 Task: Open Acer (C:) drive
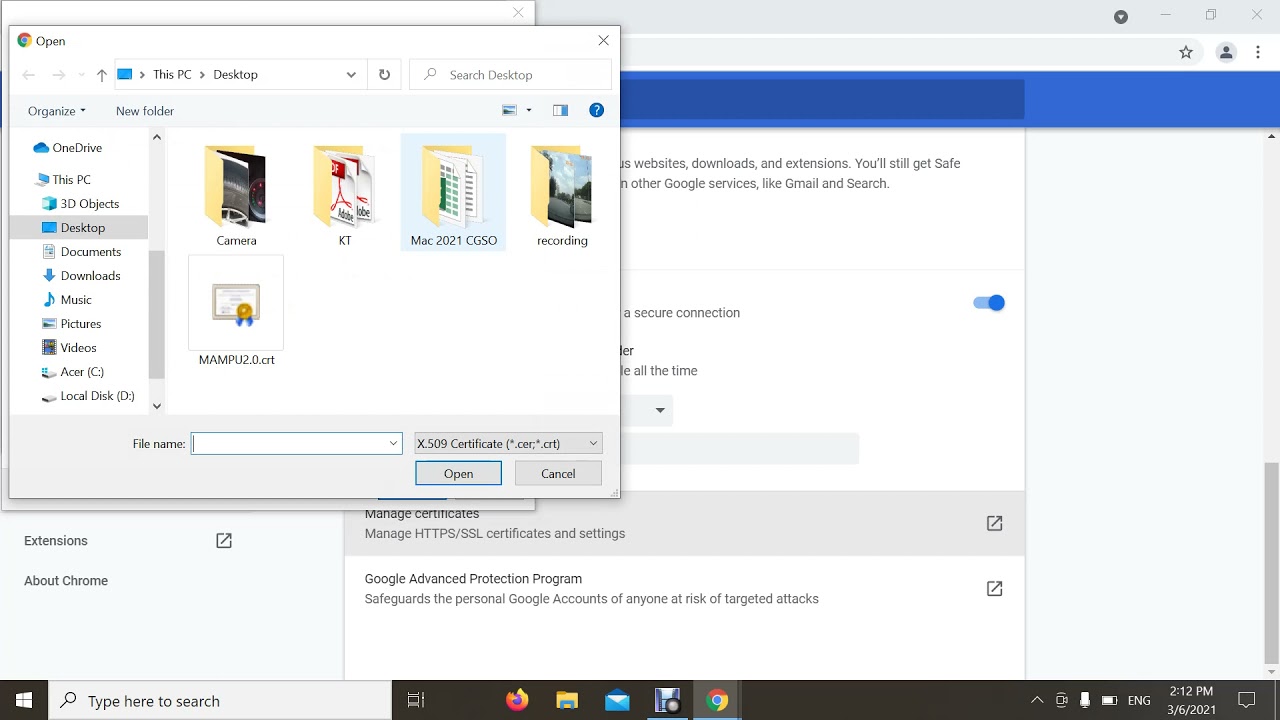click(x=82, y=372)
